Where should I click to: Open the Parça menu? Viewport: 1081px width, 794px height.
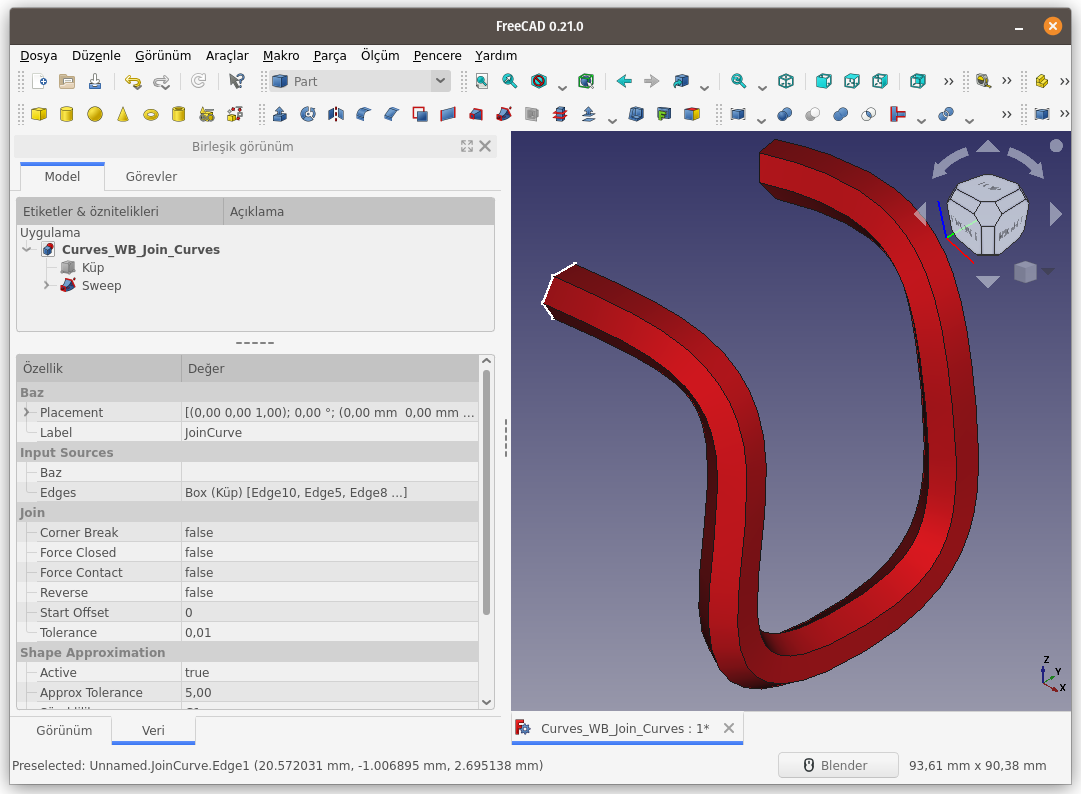(x=330, y=56)
